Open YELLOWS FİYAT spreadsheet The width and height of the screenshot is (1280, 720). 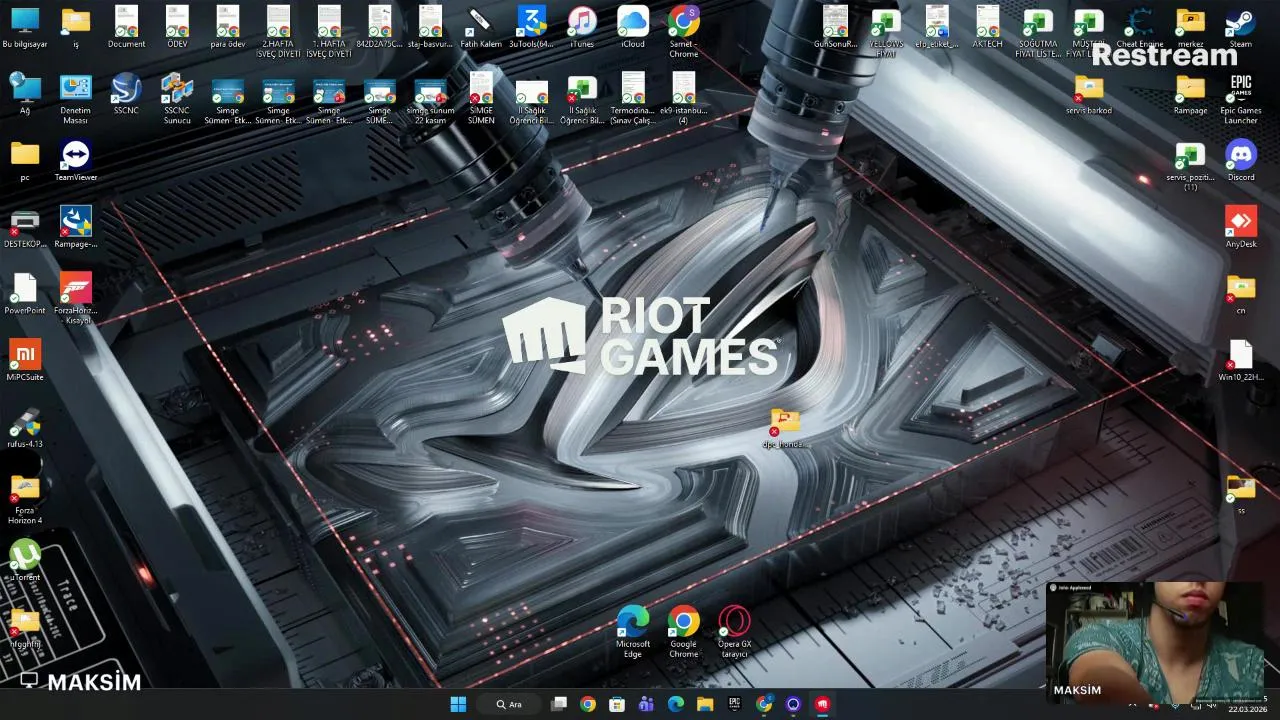pyautogui.click(x=886, y=32)
